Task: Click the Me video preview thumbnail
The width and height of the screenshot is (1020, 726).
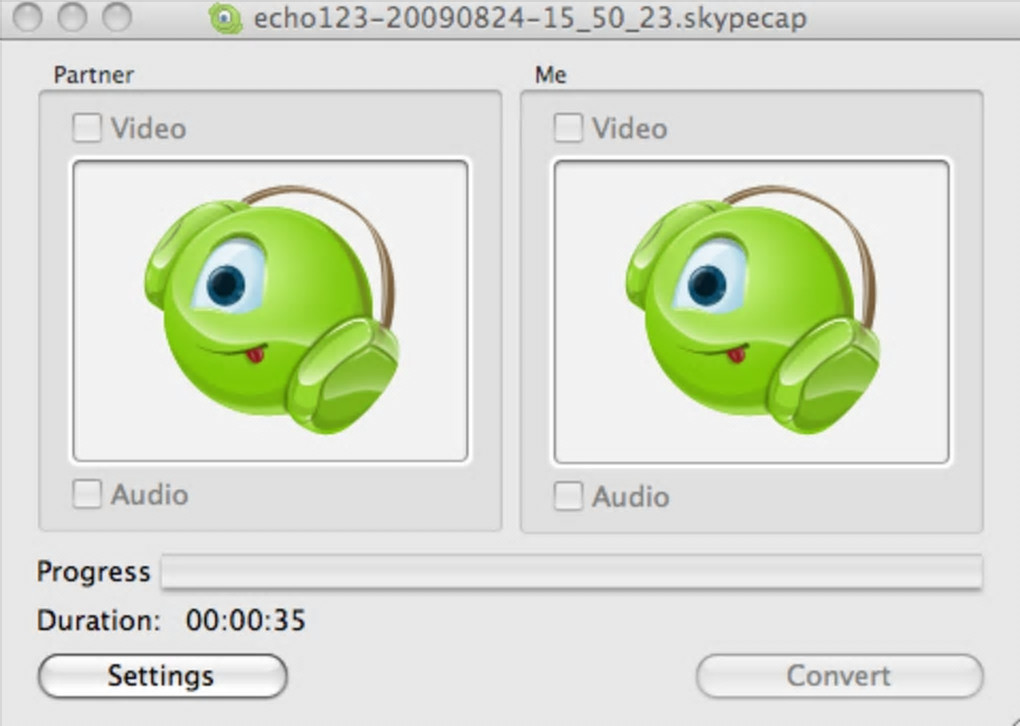Action: pyautogui.click(x=751, y=312)
